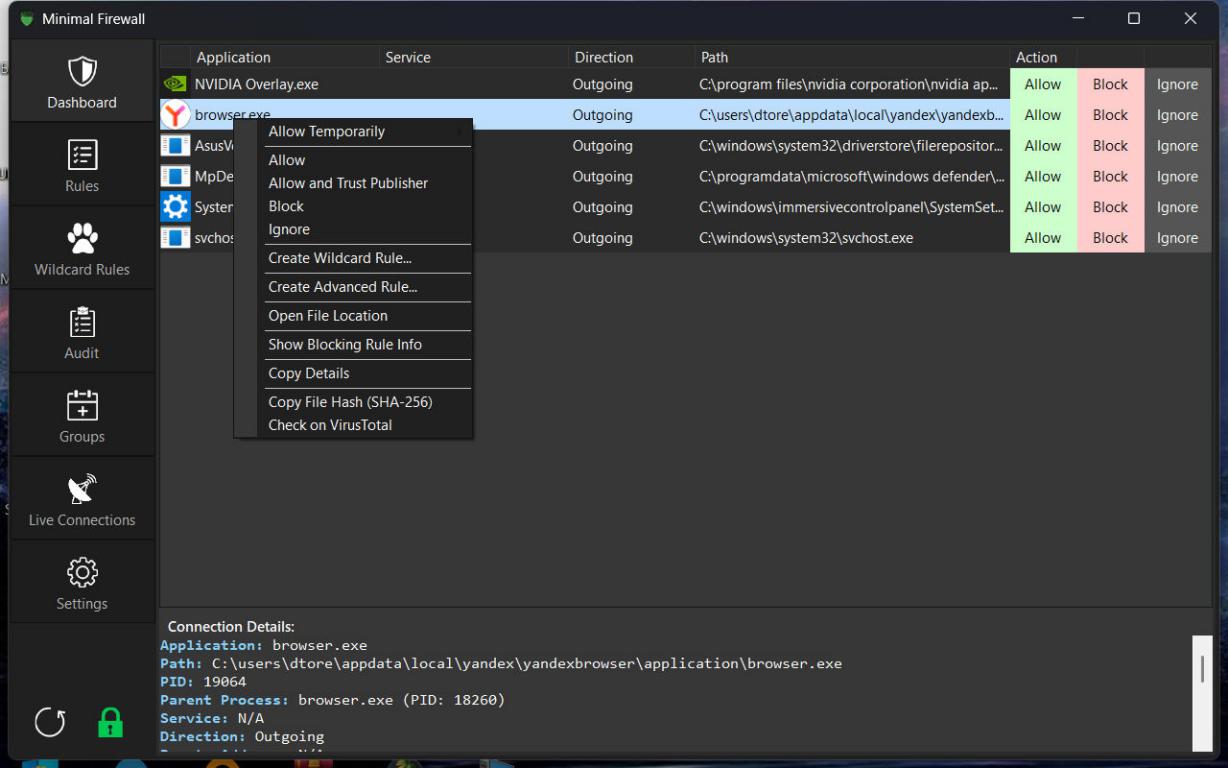The width and height of the screenshot is (1228, 768).
Task: Open the Dashboard shield icon
Action: coord(81,71)
